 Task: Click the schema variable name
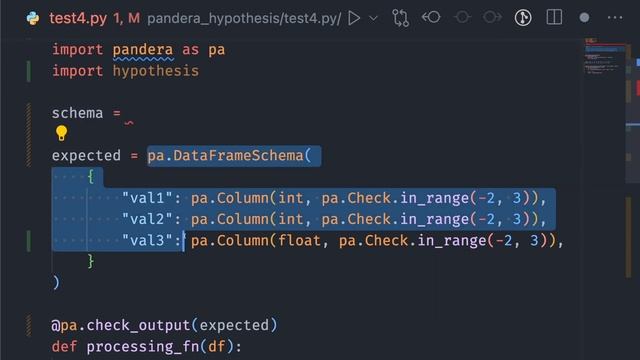point(77,113)
